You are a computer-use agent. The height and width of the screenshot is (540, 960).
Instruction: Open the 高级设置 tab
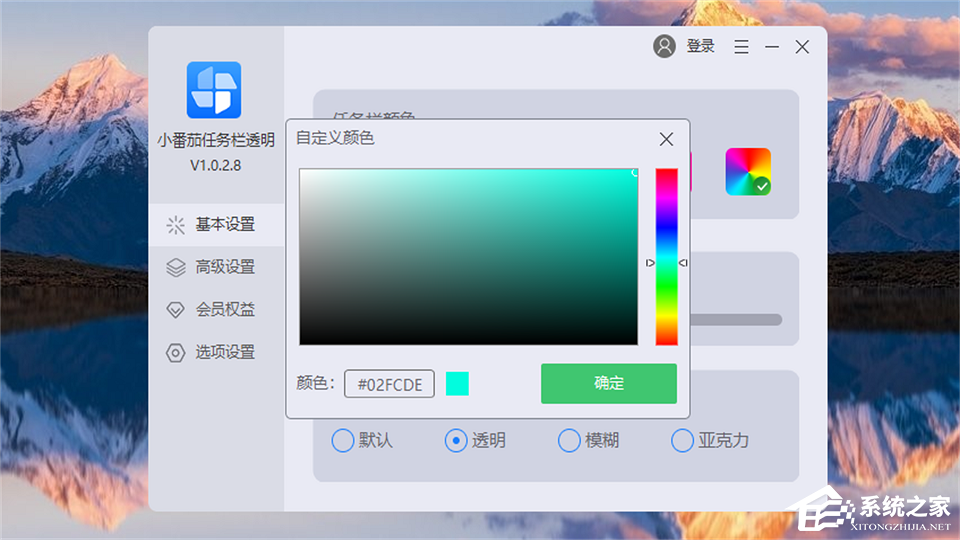(217, 268)
